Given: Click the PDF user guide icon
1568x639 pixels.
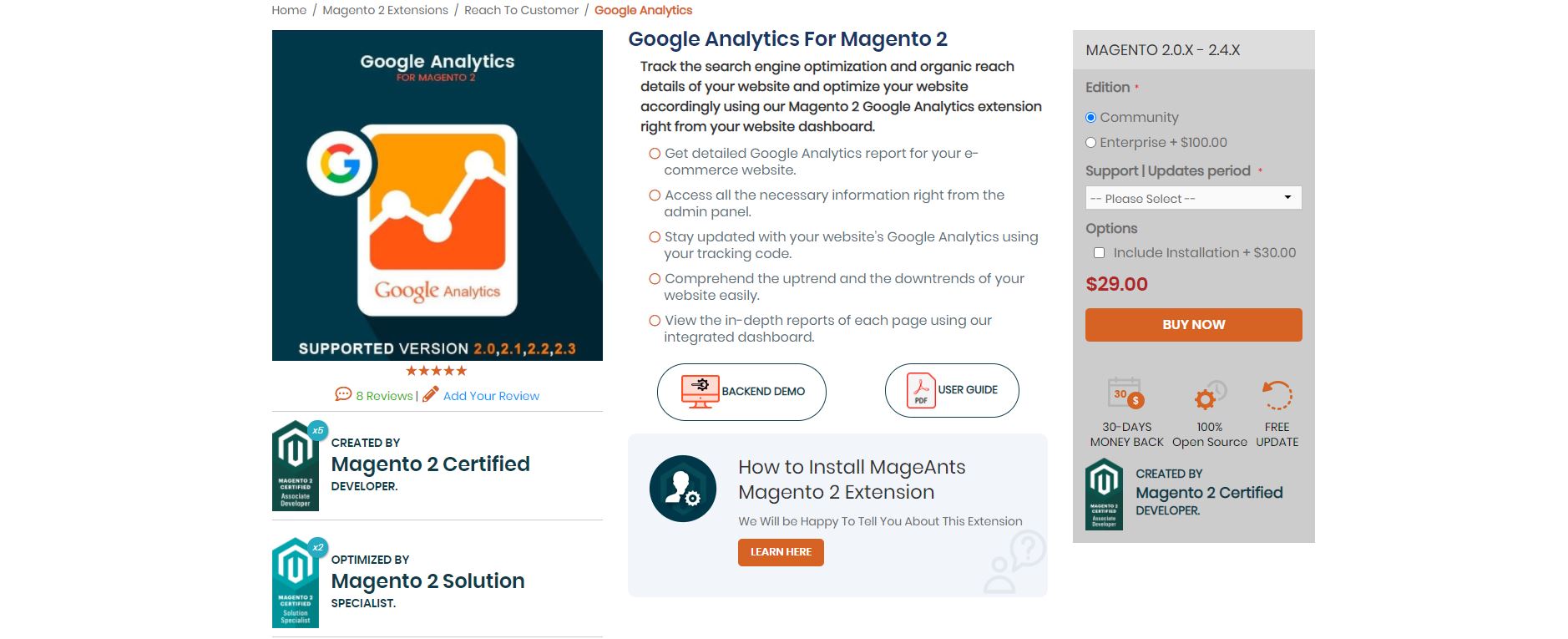Looking at the screenshot, I should pyautogui.click(x=921, y=390).
